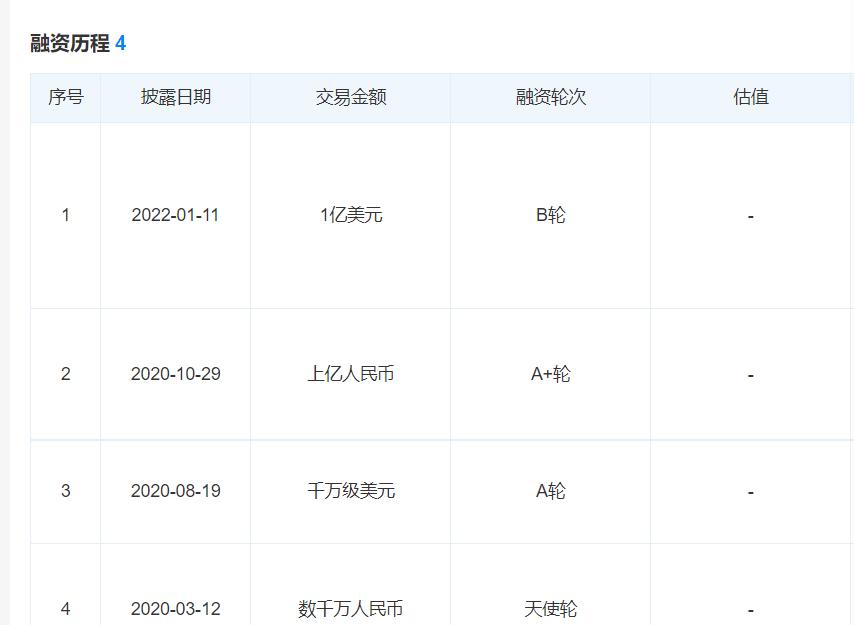The width and height of the screenshot is (854, 625).
Task: Select the 融资轮次 column header
Action: [551, 97]
